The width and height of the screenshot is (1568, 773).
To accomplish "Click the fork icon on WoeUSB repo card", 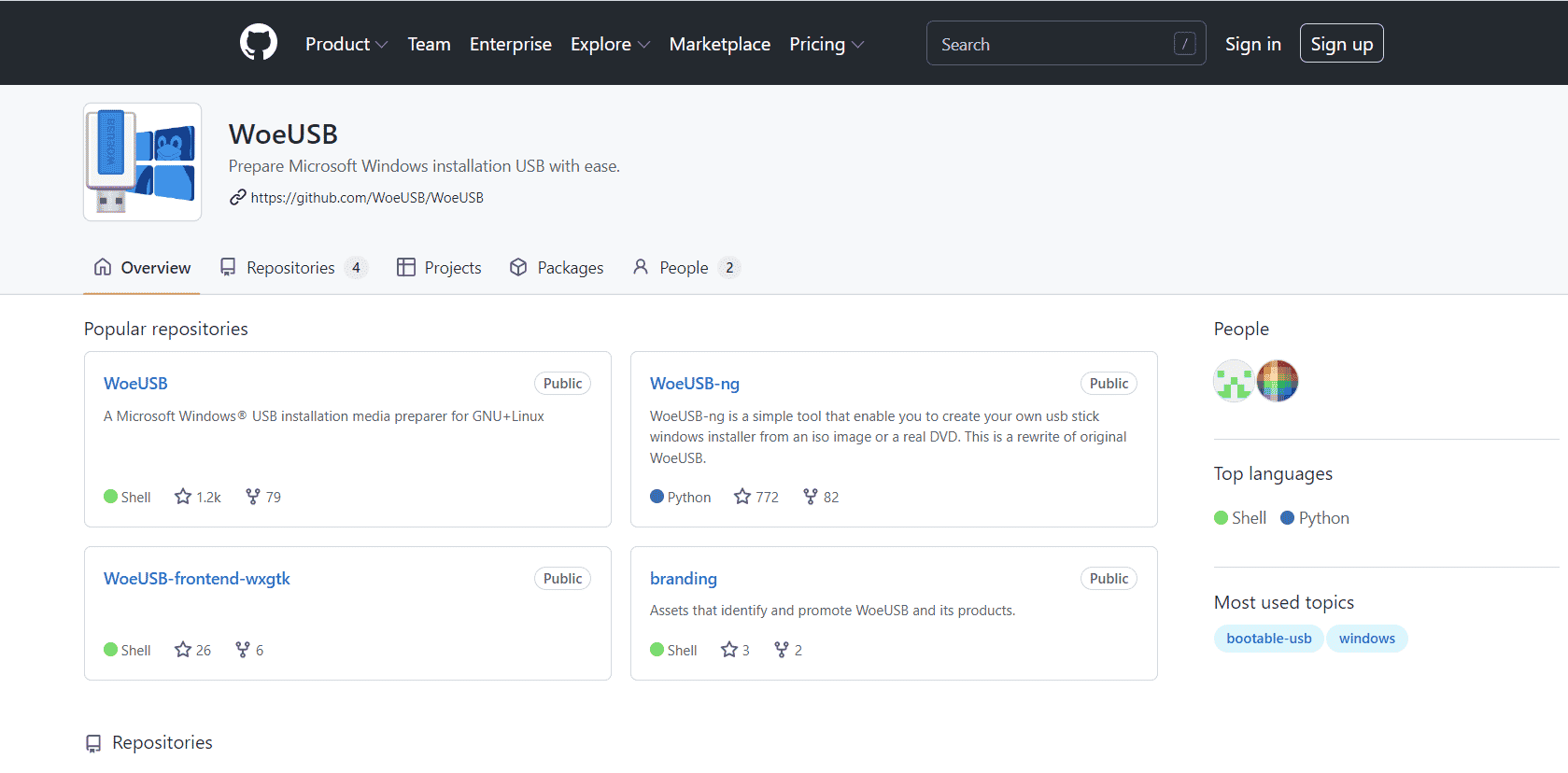I will pyautogui.click(x=252, y=497).
